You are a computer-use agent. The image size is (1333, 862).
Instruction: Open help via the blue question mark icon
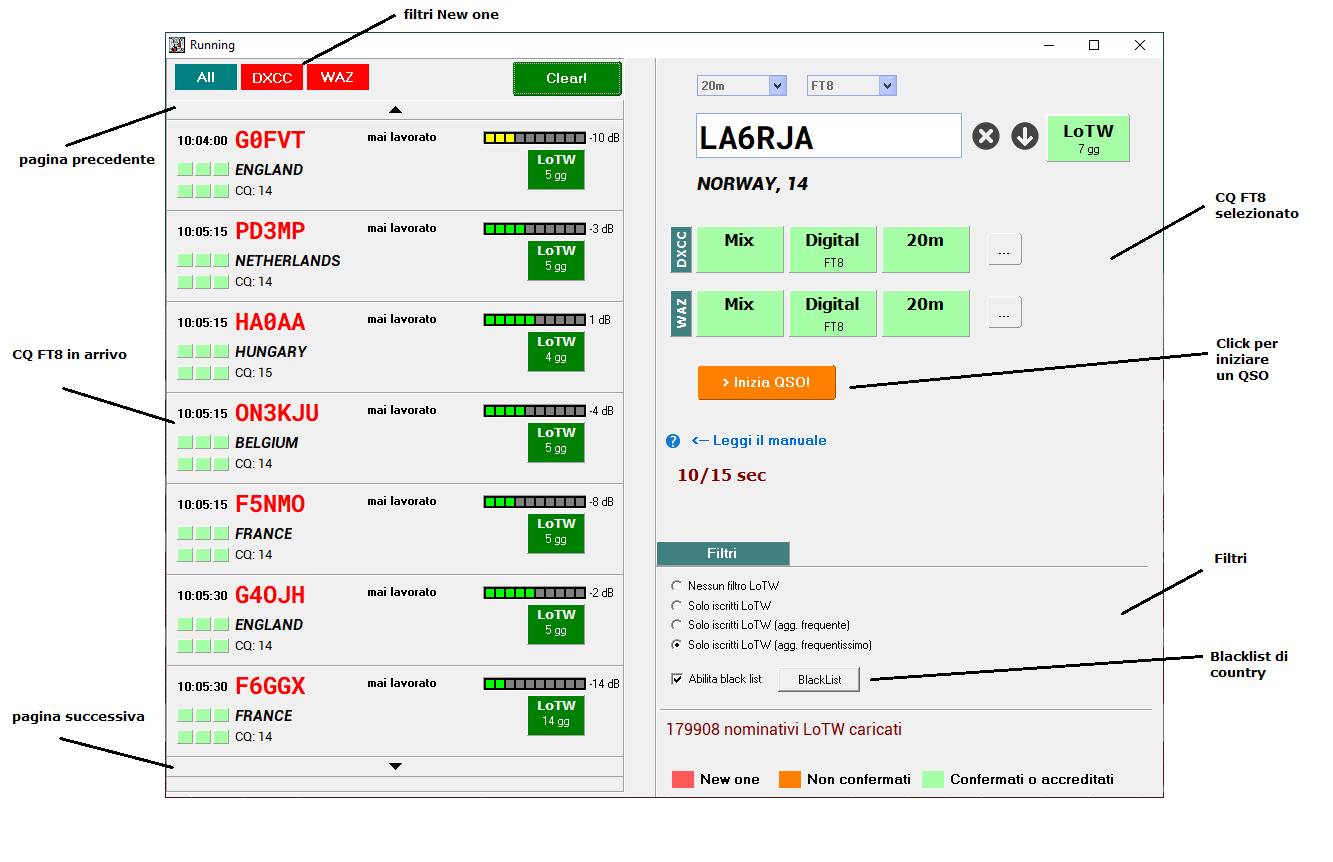coord(671,440)
